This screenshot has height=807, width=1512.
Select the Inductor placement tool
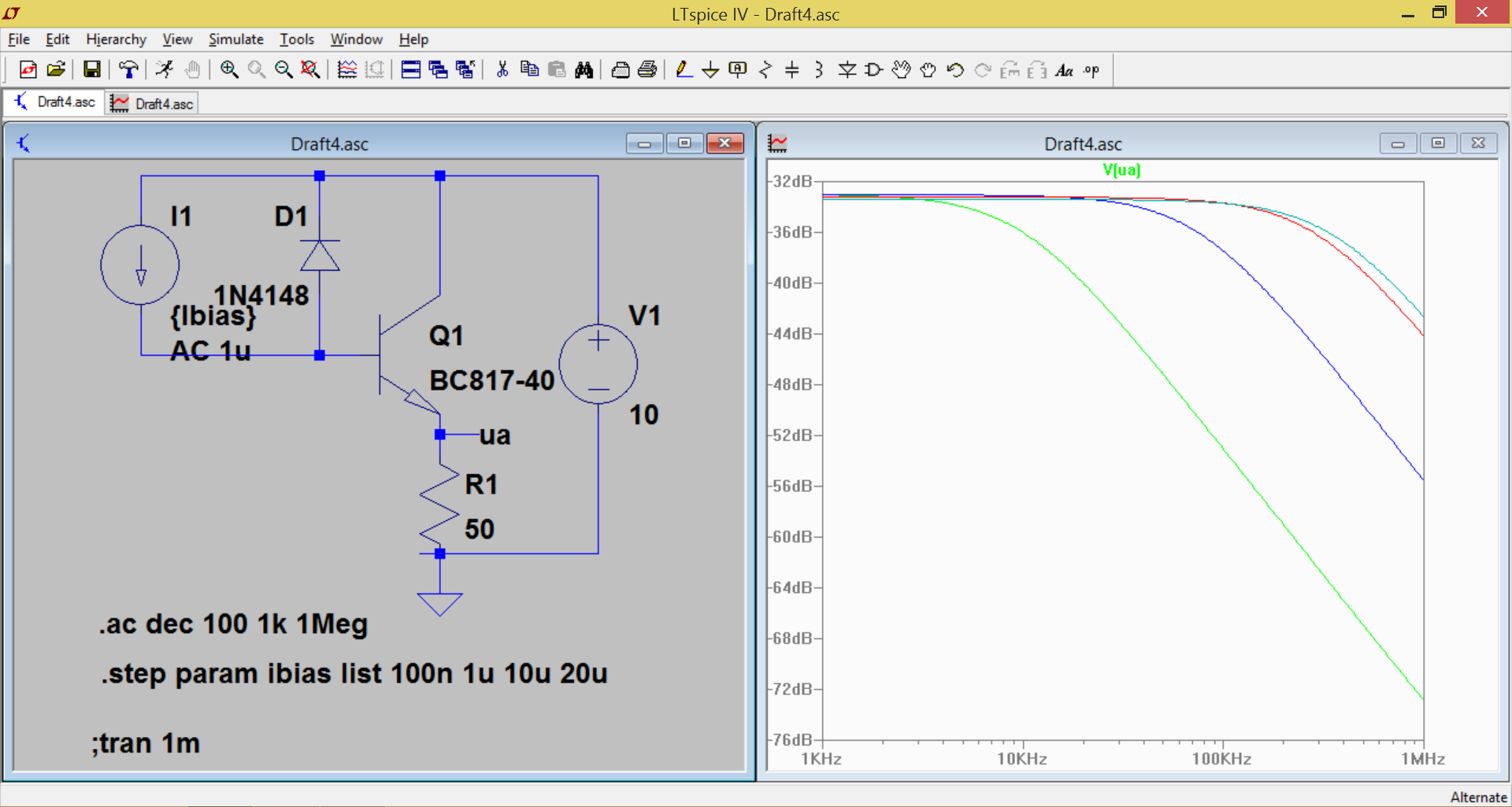(x=819, y=70)
